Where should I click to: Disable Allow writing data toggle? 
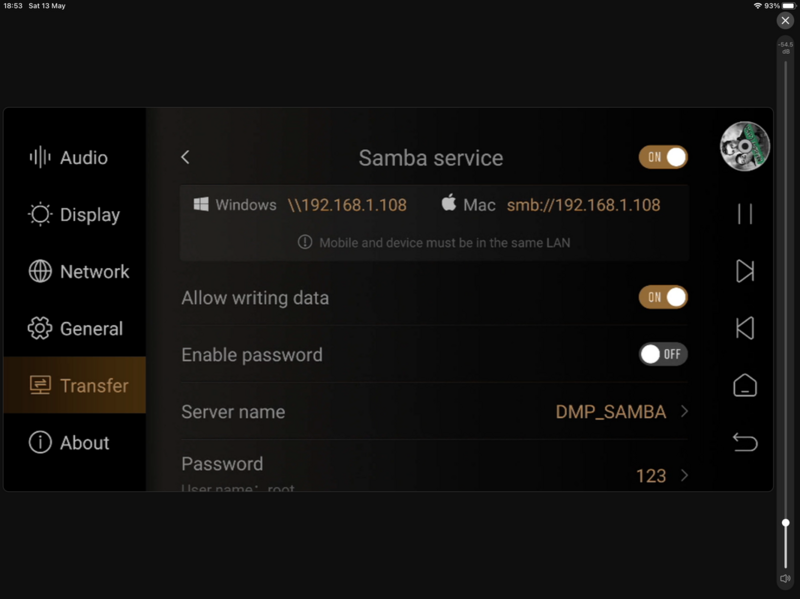click(663, 297)
